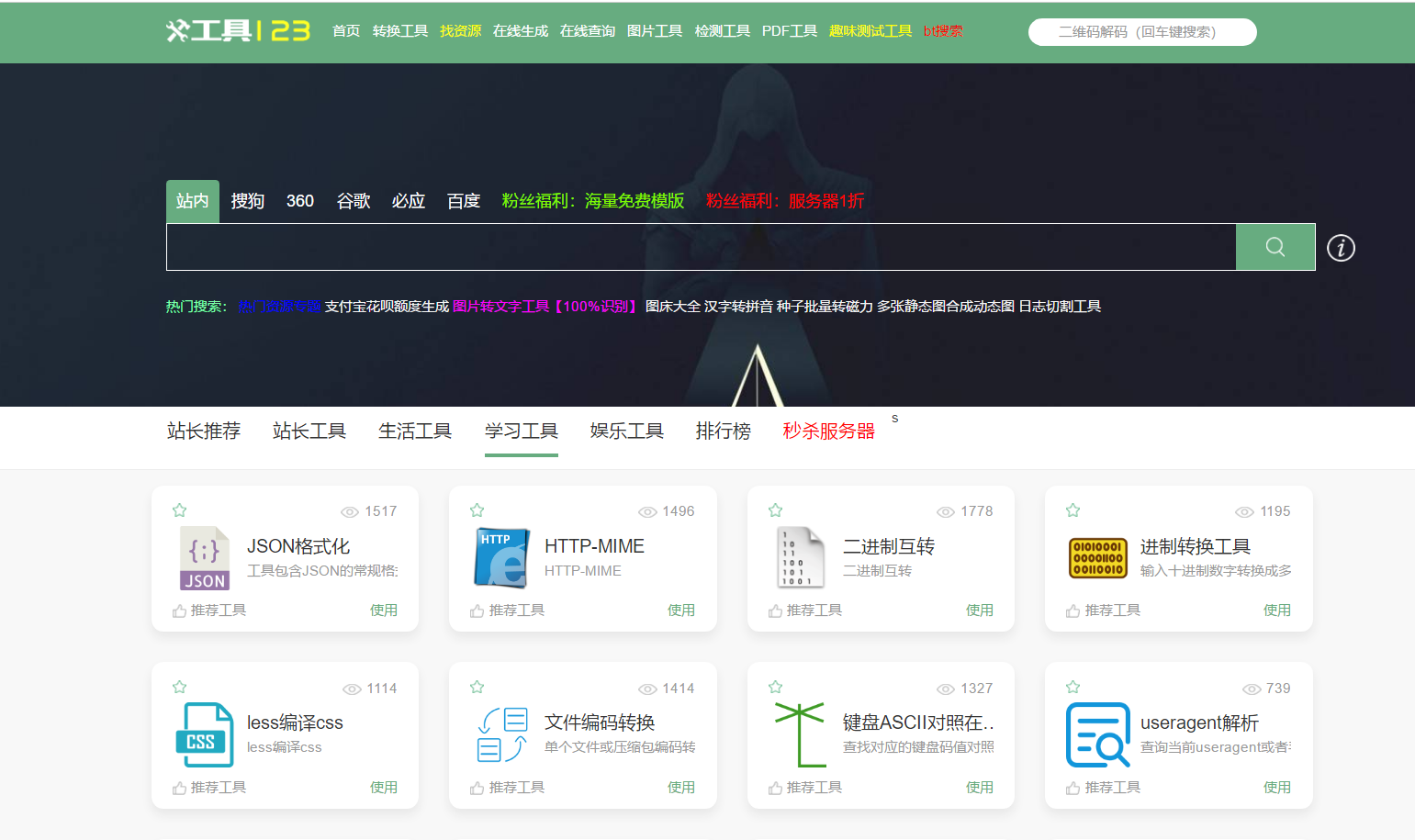Screen dimensions: 1415x840
Task: Select the 文件编码转换 conversion icon
Action: coord(500,734)
